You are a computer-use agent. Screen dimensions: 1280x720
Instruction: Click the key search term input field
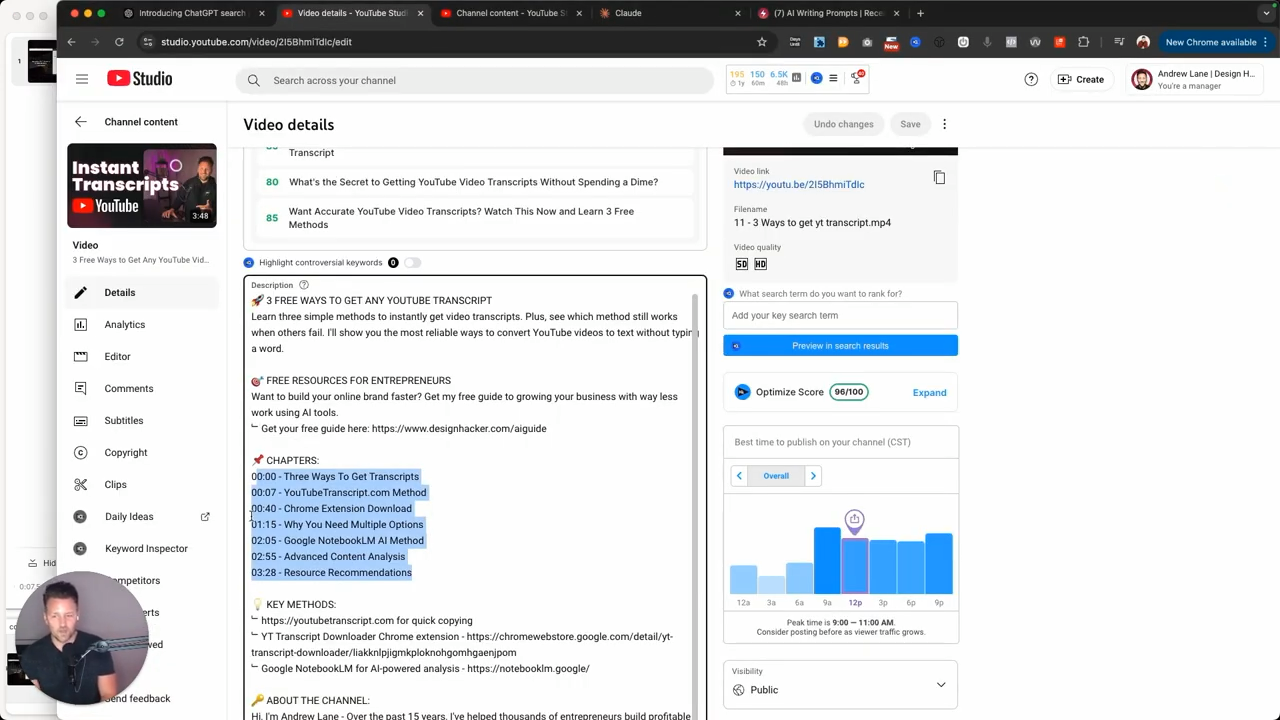pos(840,315)
